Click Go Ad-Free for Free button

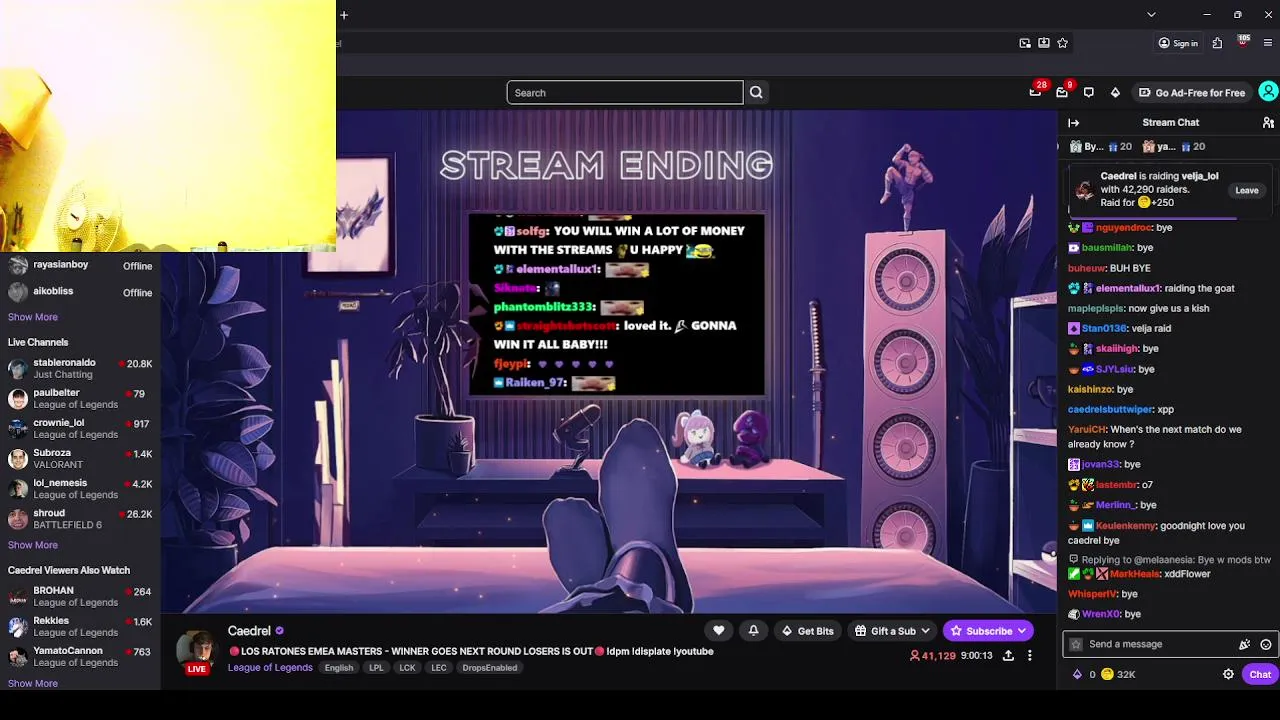click(x=1192, y=93)
